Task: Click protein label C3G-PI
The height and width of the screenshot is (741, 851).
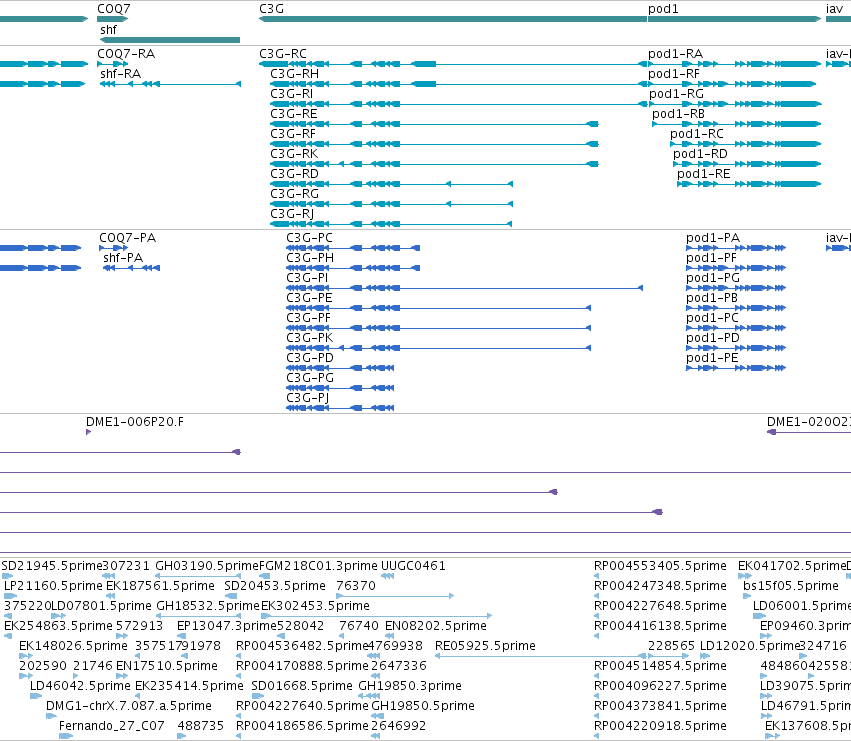Action: point(307,278)
